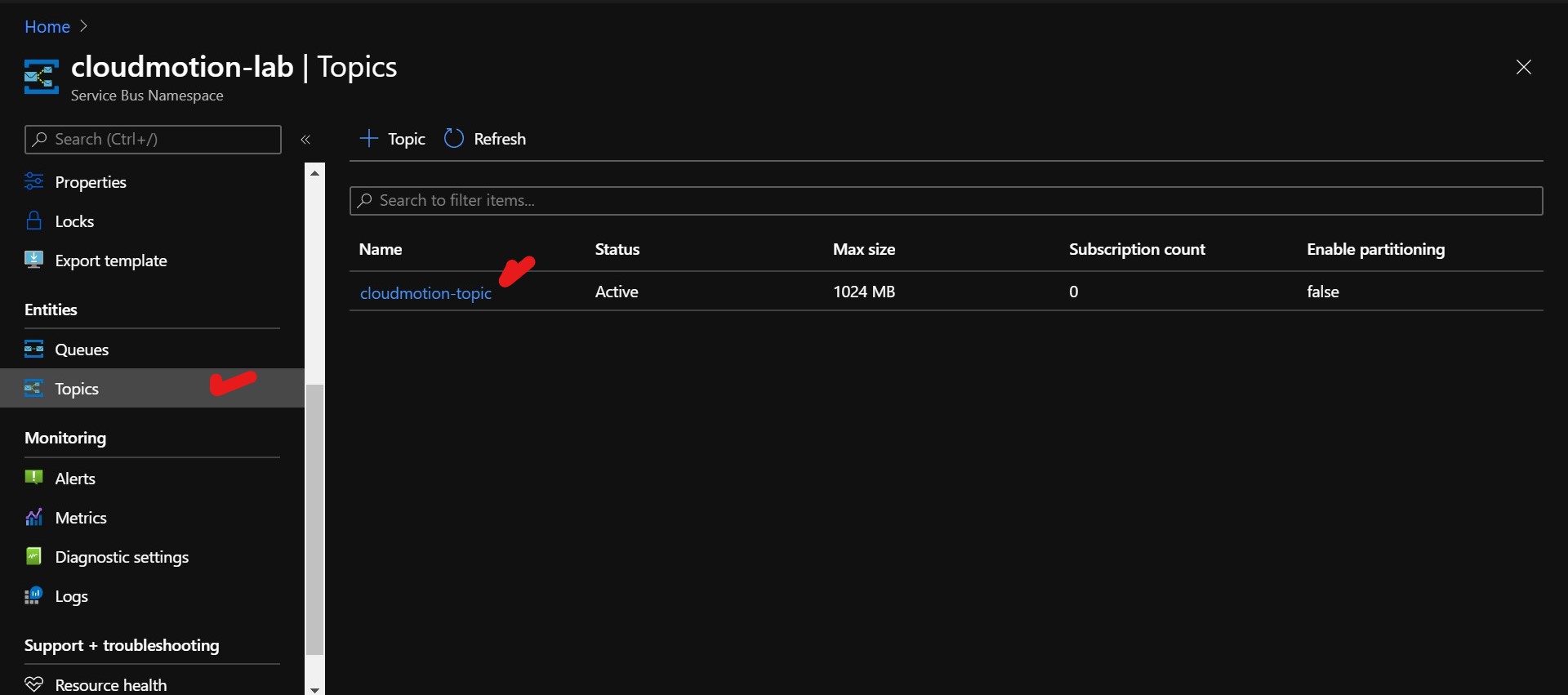Viewport: 1568px width, 695px height.
Task: Click the sidebar scrollbar thumb
Action: pyautogui.click(x=314, y=519)
